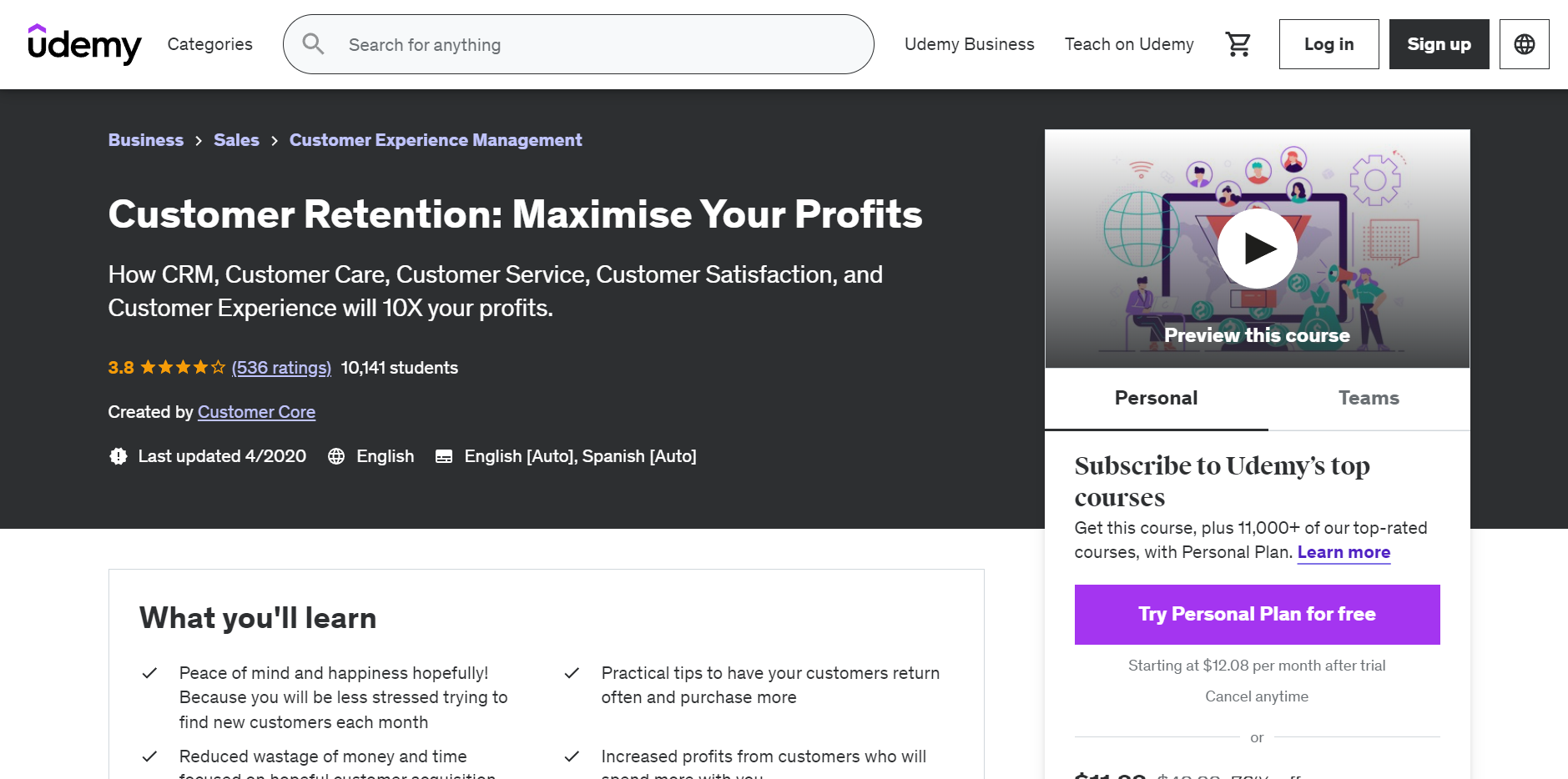1568x779 pixels.
Task: Click the closed captions icon
Action: tap(444, 456)
